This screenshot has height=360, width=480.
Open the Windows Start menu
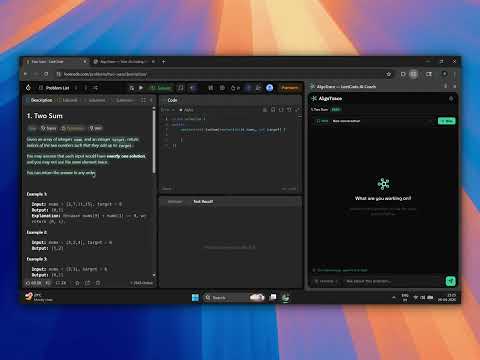tap(195, 297)
